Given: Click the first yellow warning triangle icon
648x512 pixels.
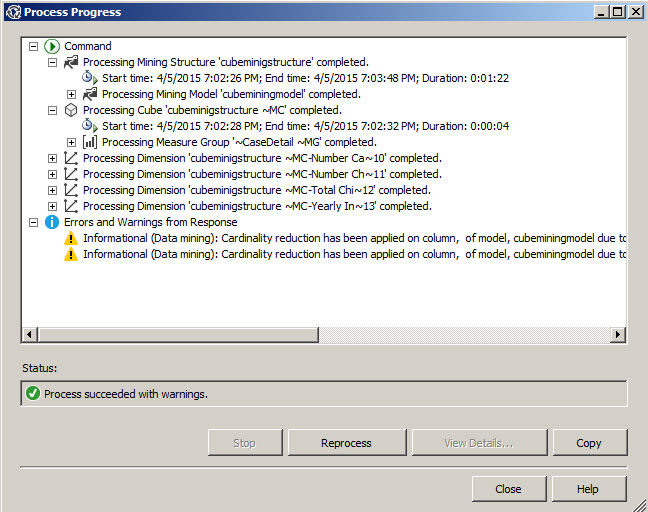Looking at the screenshot, I should (71, 238).
